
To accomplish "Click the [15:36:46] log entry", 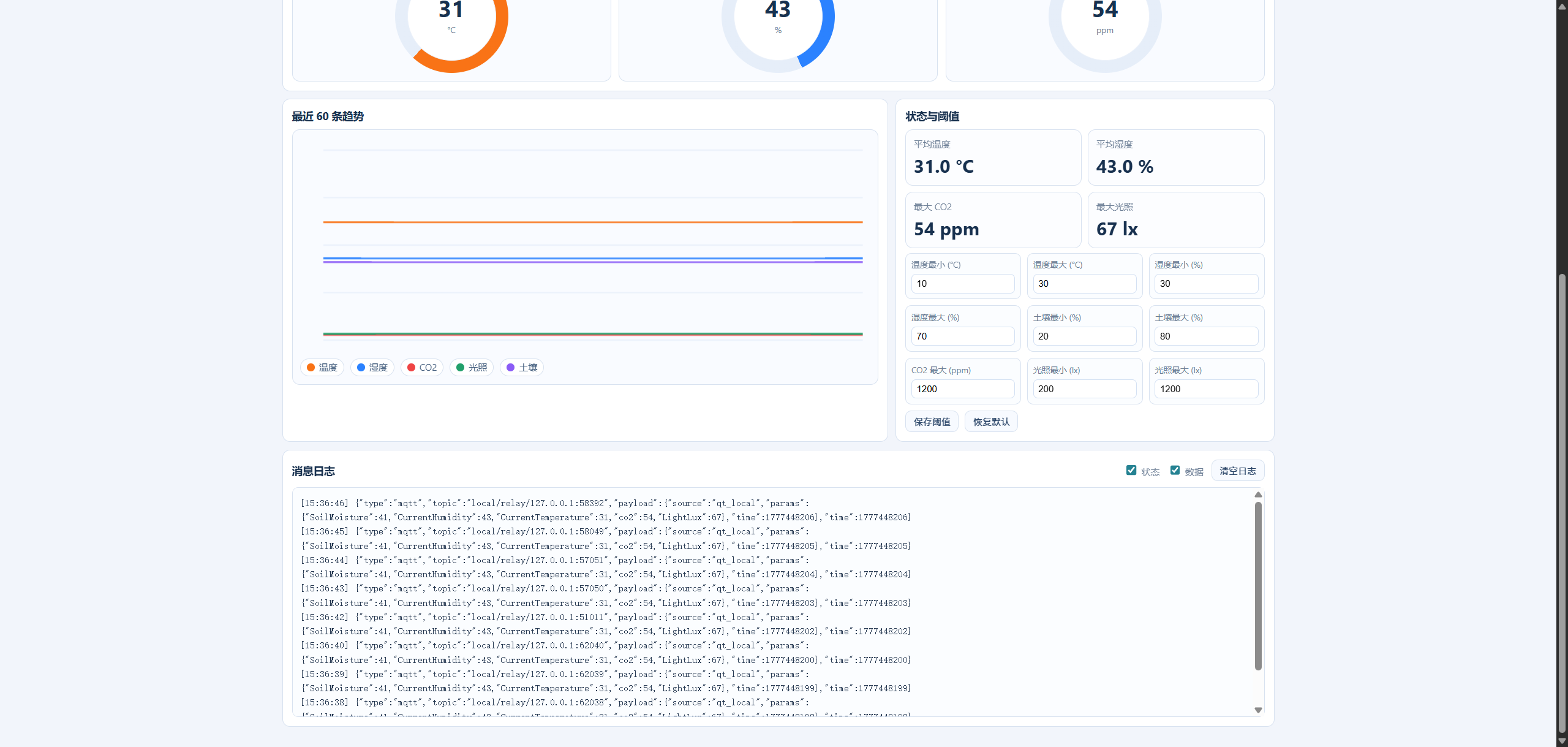I will click(x=606, y=510).
